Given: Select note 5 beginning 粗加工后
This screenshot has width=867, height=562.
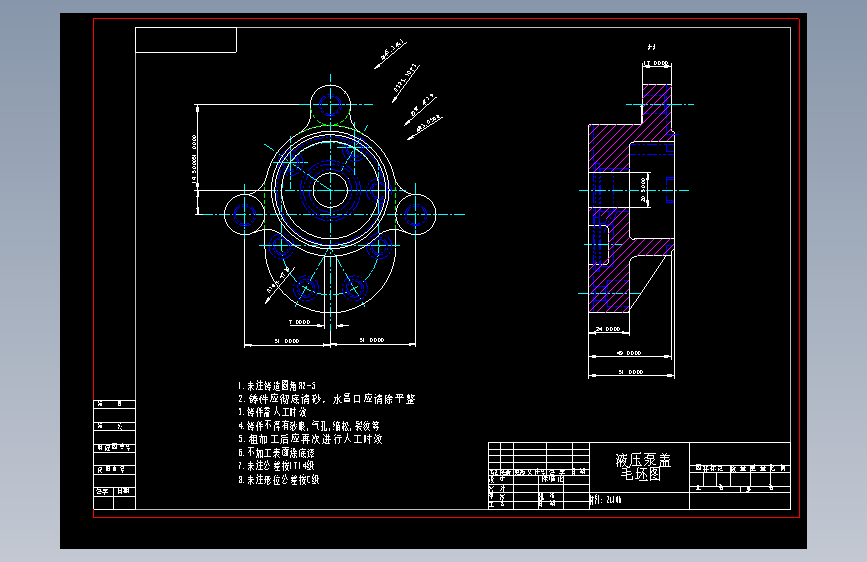Looking at the screenshot, I should (x=310, y=439).
